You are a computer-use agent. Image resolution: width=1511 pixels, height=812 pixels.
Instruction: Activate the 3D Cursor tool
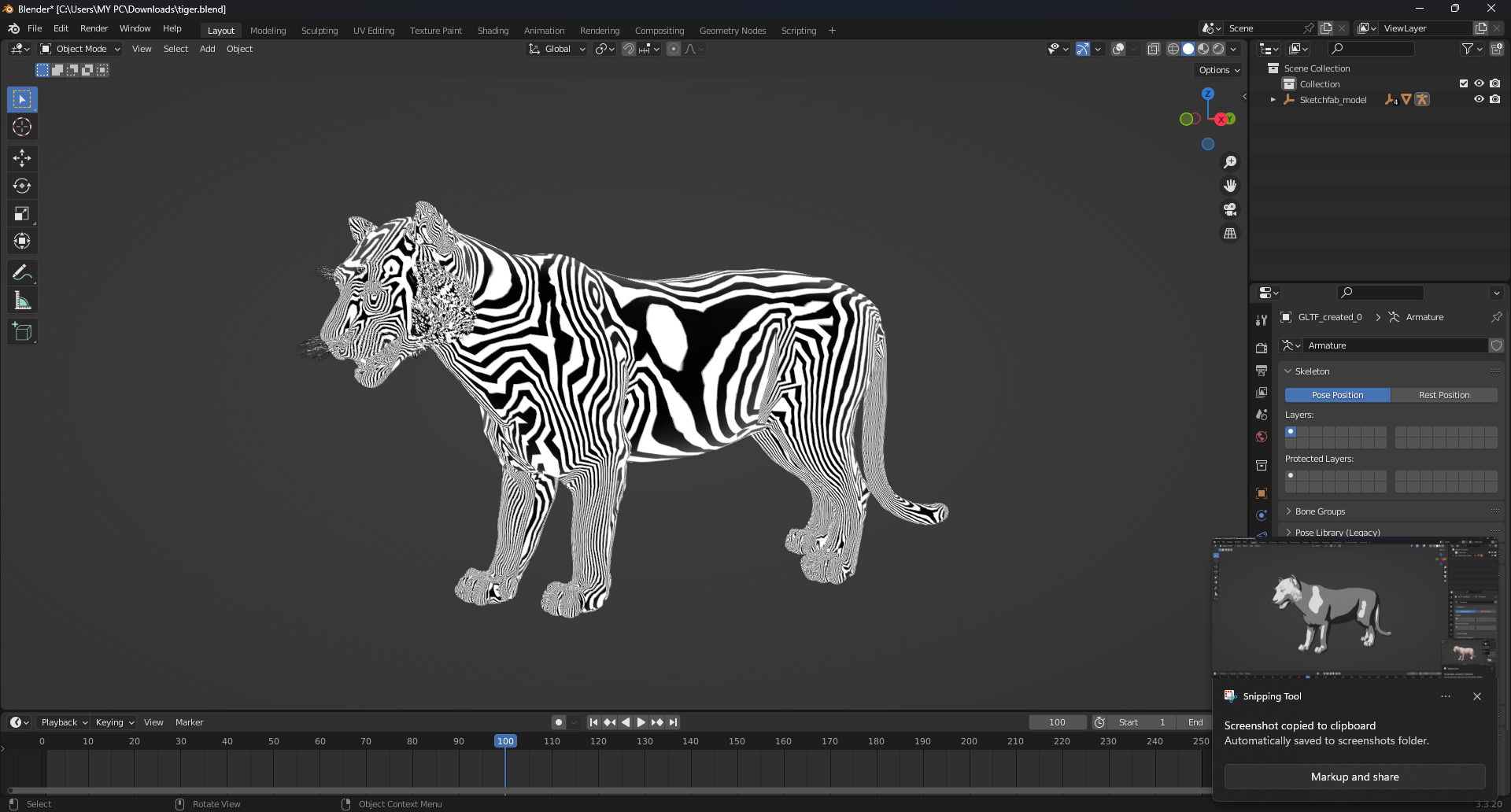22,127
